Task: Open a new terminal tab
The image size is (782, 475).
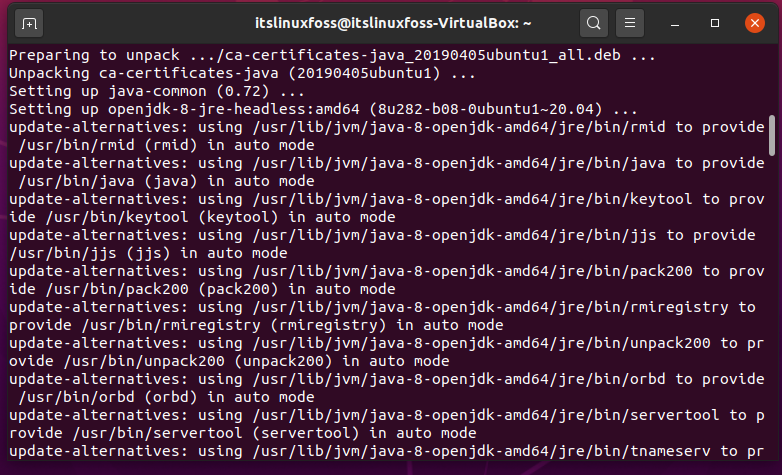Action: pyautogui.click(x=29, y=23)
